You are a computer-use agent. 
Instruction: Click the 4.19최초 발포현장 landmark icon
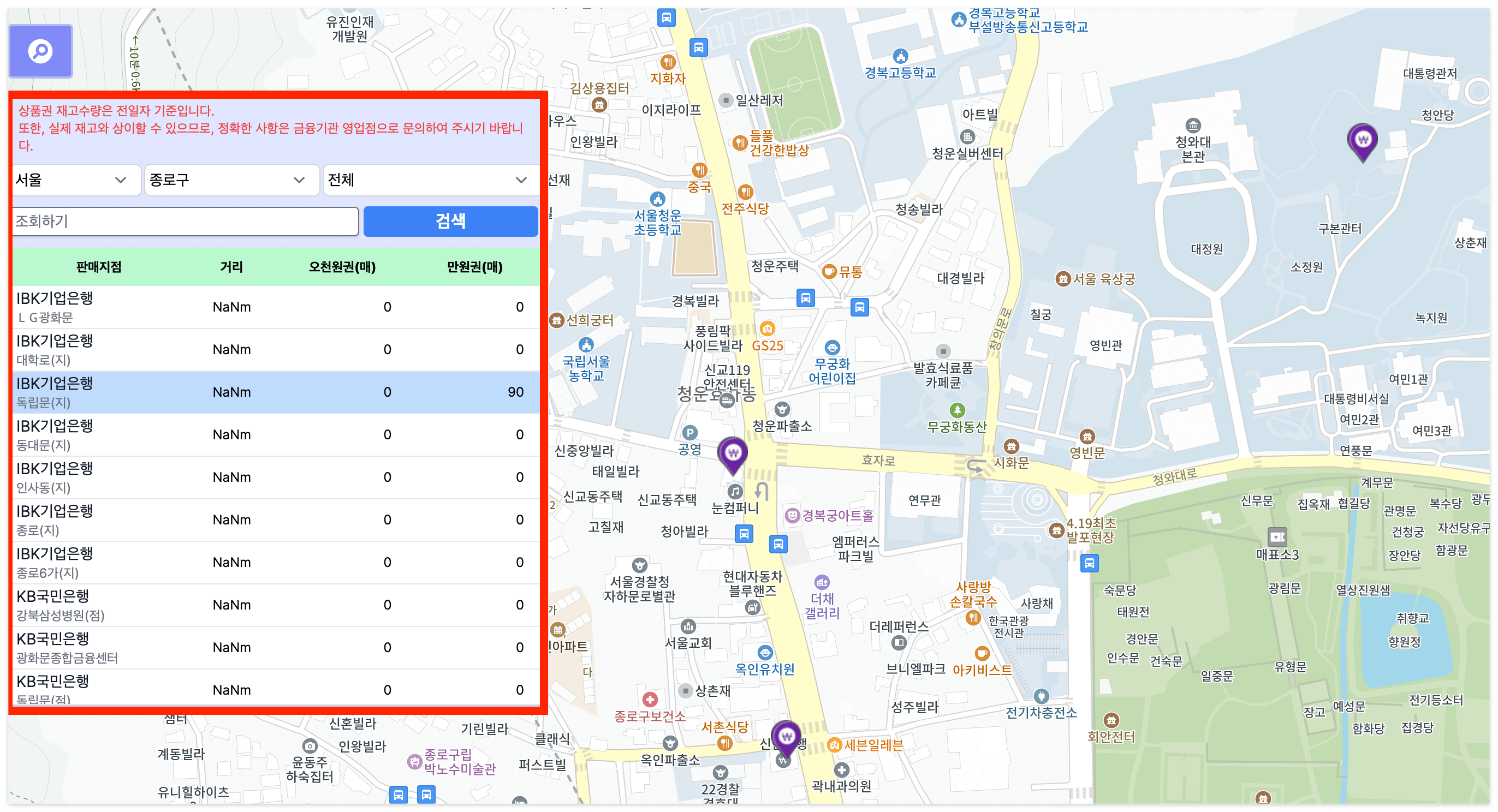click(1056, 530)
